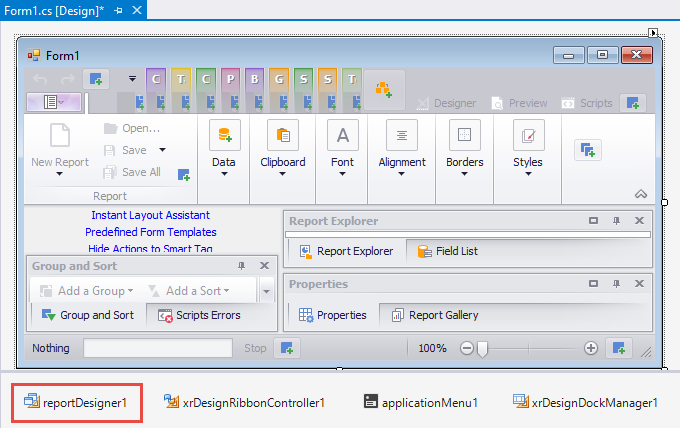Click the status bar text field
The height and width of the screenshot is (428, 680).
[160, 348]
